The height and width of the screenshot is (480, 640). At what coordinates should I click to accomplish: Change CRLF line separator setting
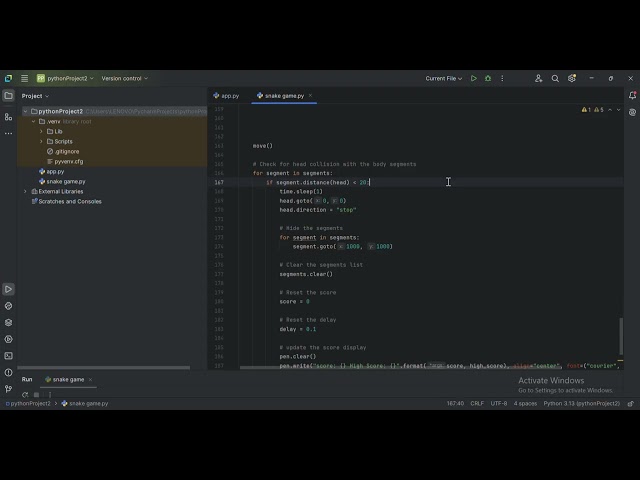477,404
